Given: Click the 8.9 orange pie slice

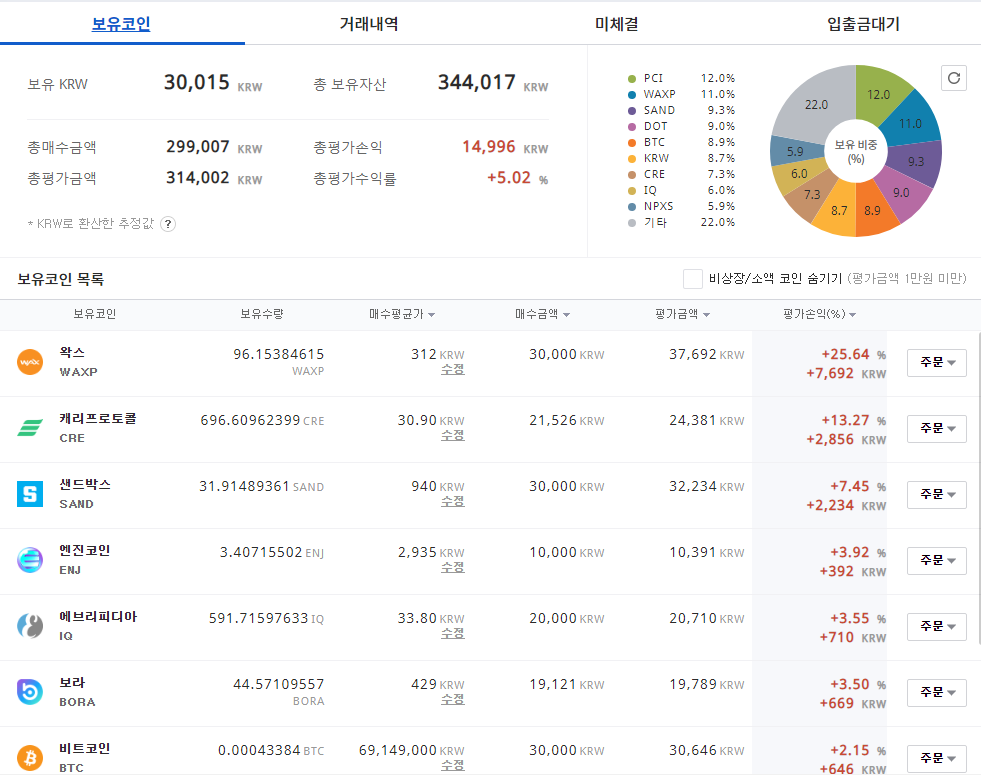Looking at the screenshot, I should pyautogui.click(x=873, y=211).
